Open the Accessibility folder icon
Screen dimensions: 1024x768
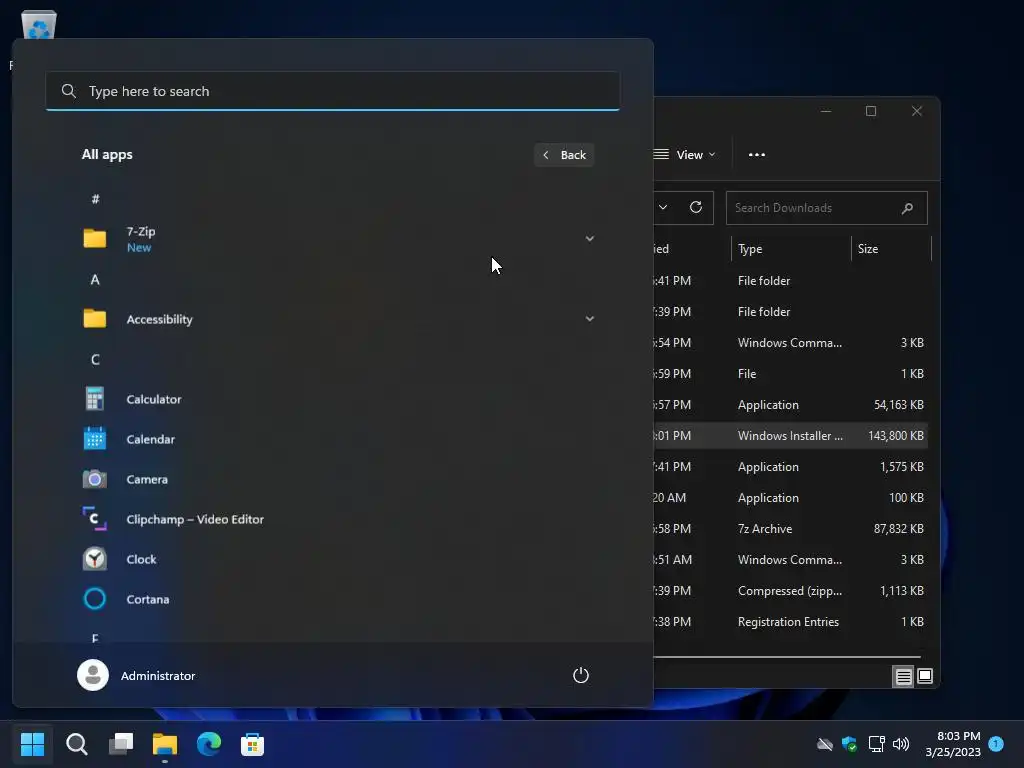(x=95, y=319)
